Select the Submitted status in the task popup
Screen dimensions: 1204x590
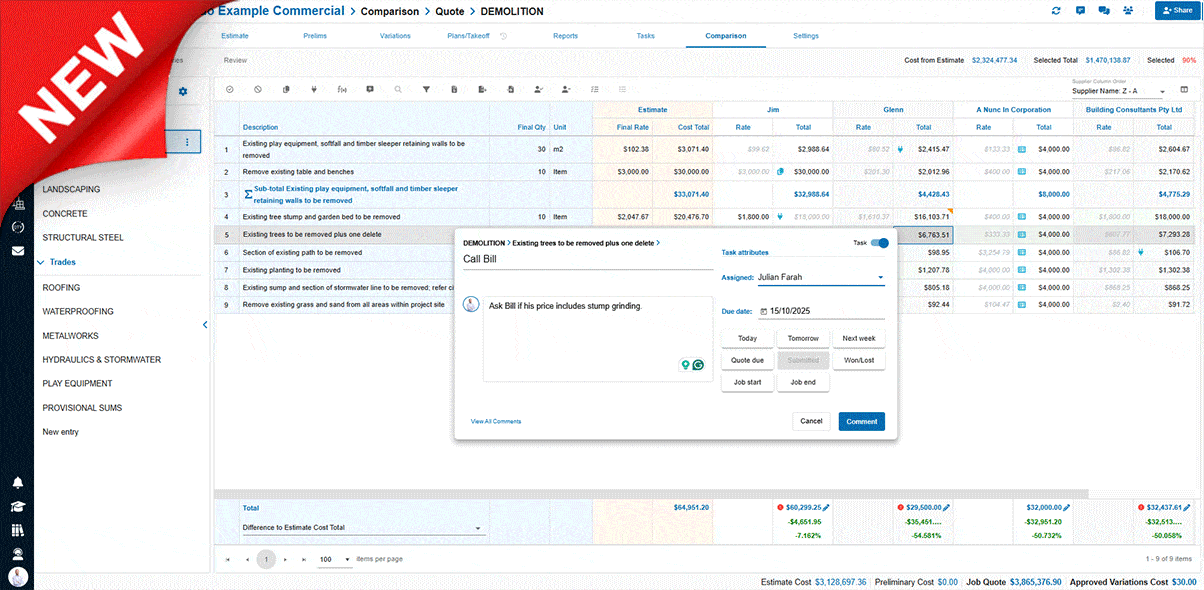[803, 360]
